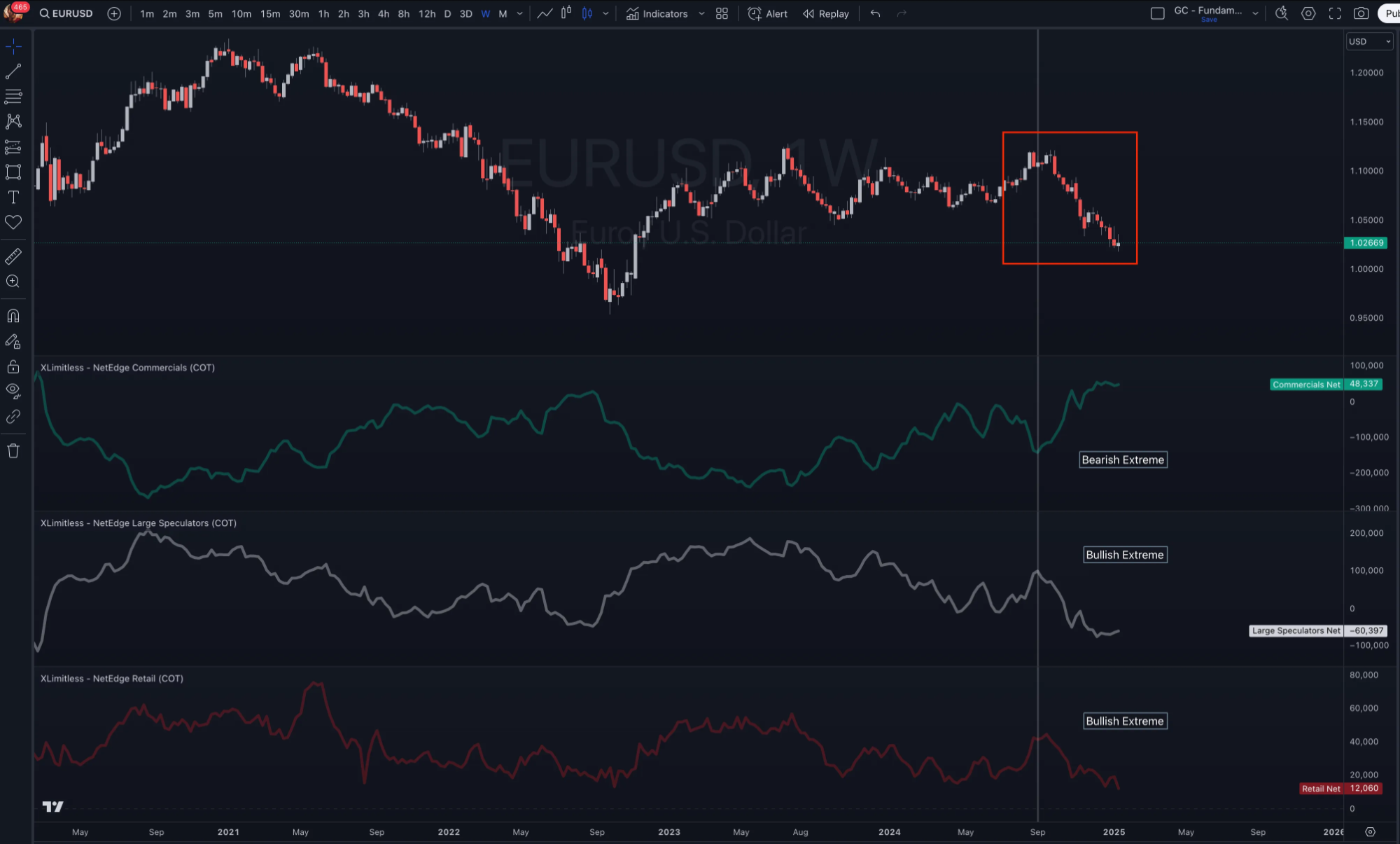Click the trash icon to remove drawings
Image resolution: width=1400 pixels, height=844 pixels.
(x=13, y=451)
